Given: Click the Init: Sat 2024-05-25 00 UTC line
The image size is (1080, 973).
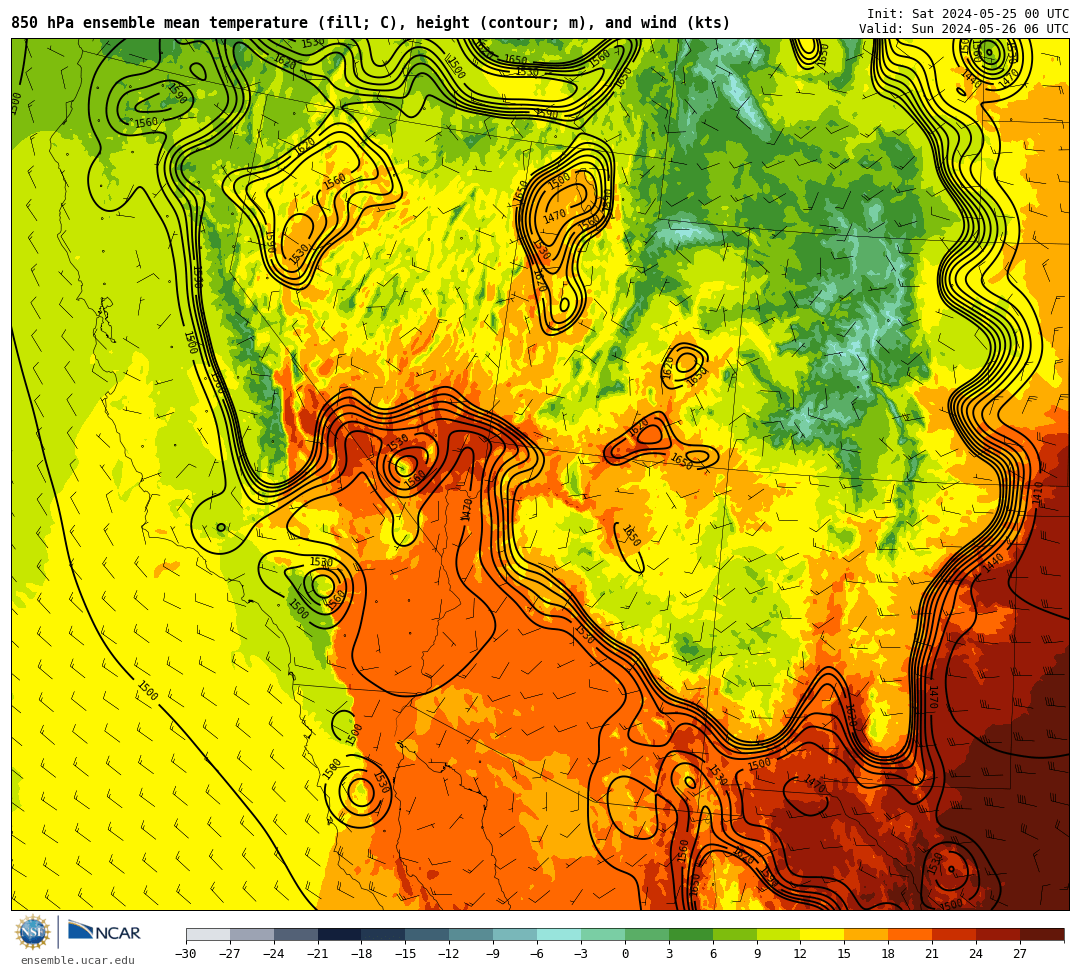Looking at the screenshot, I should coord(968,14).
